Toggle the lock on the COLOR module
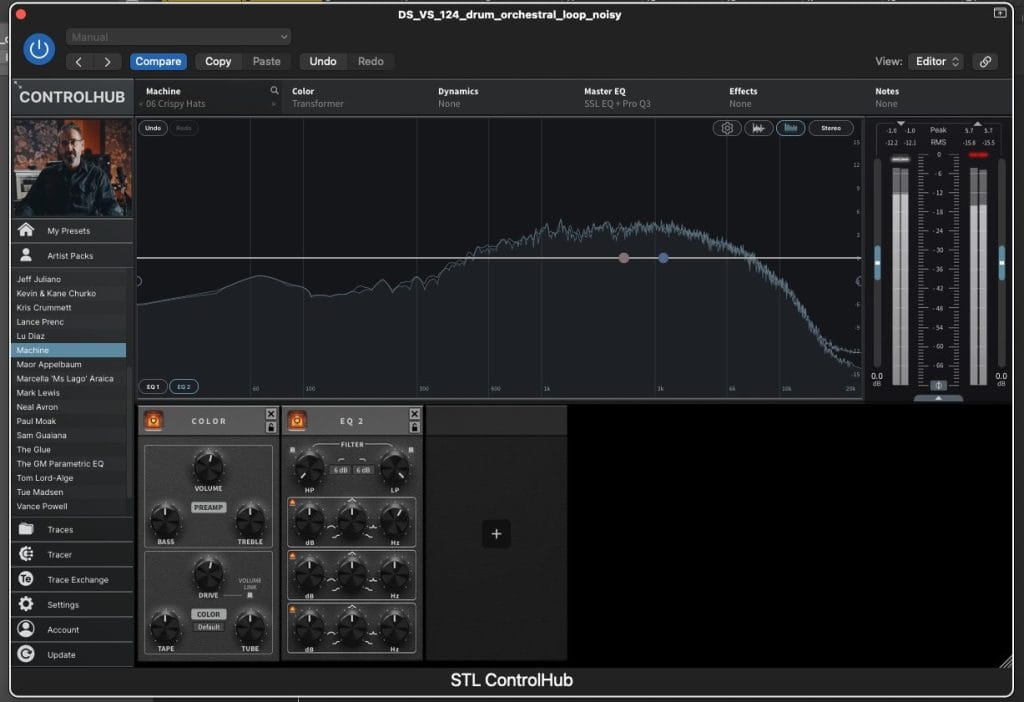Viewport: 1024px width, 702px height. click(x=271, y=427)
